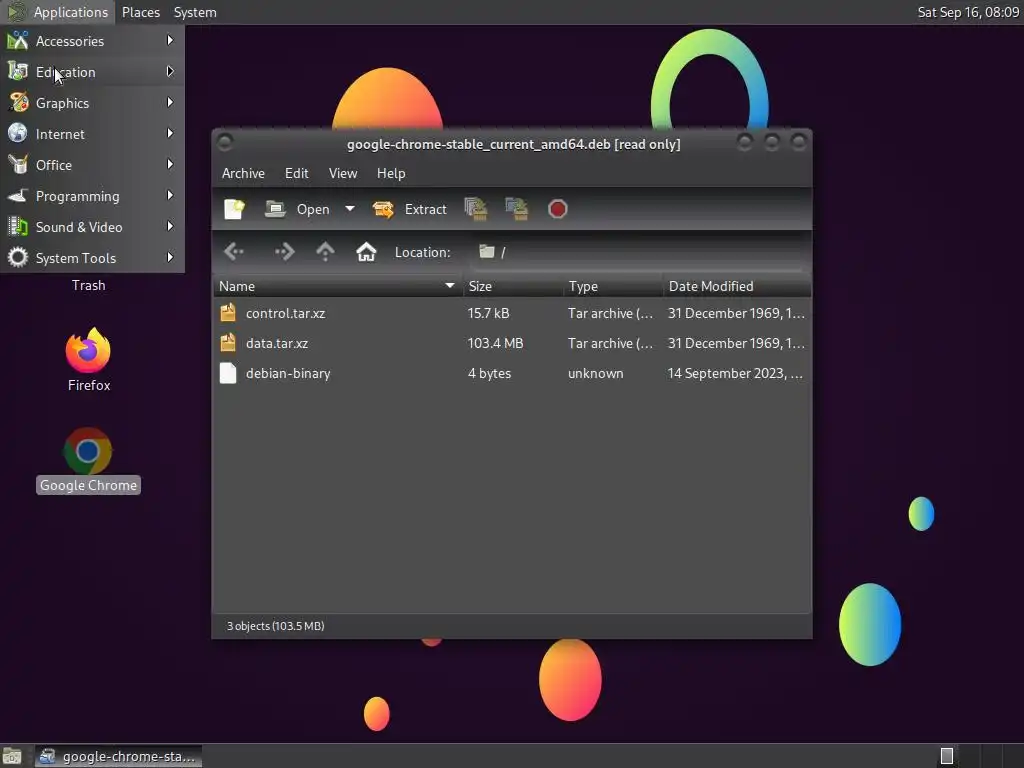The height and width of the screenshot is (768, 1024).
Task: Click the data.tar.xz archive file icon
Action: click(228, 343)
